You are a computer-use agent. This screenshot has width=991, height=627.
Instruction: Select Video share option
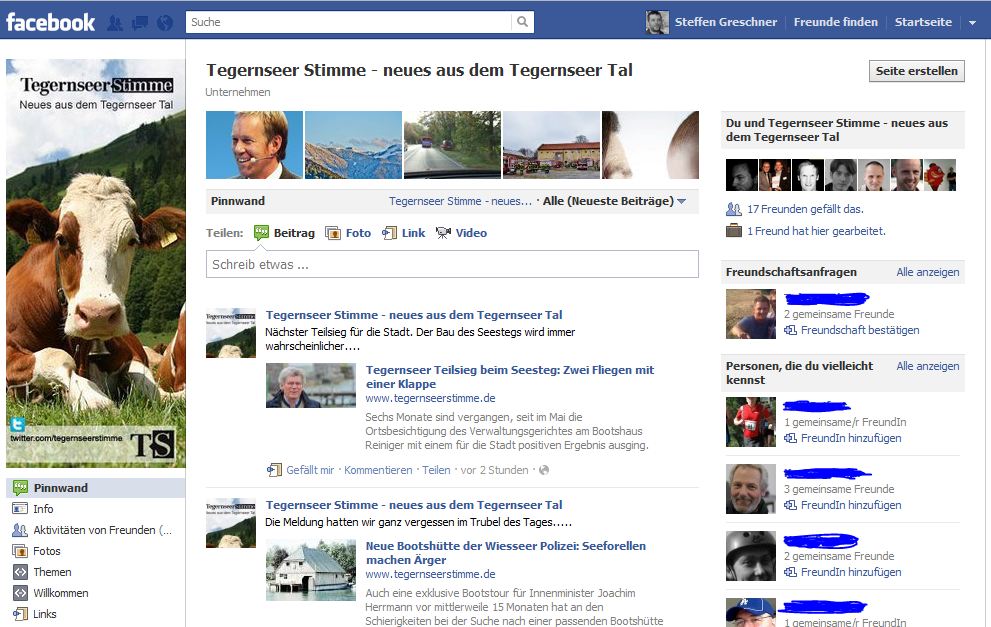pos(461,233)
